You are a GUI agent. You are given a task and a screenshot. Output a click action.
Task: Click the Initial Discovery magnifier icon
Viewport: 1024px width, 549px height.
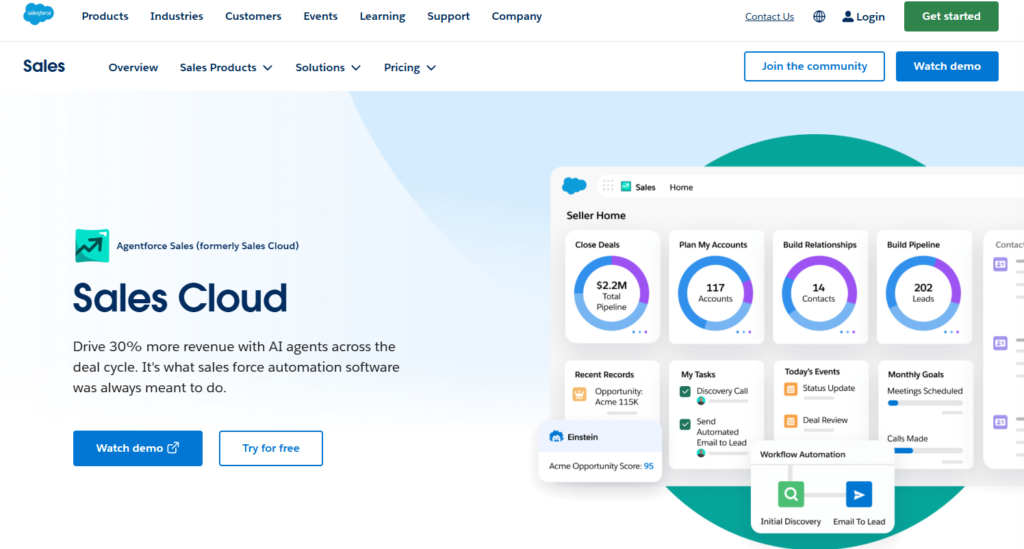pos(791,495)
